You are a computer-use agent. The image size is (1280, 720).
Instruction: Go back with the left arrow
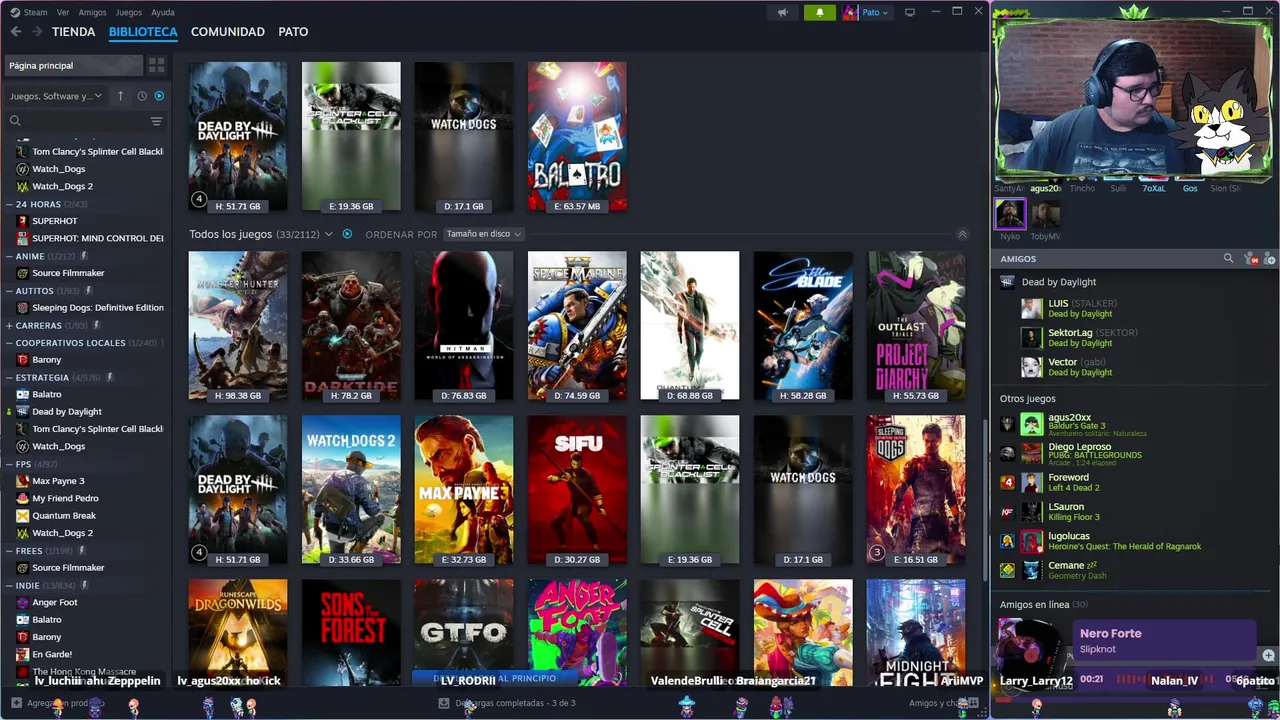[16, 32]
